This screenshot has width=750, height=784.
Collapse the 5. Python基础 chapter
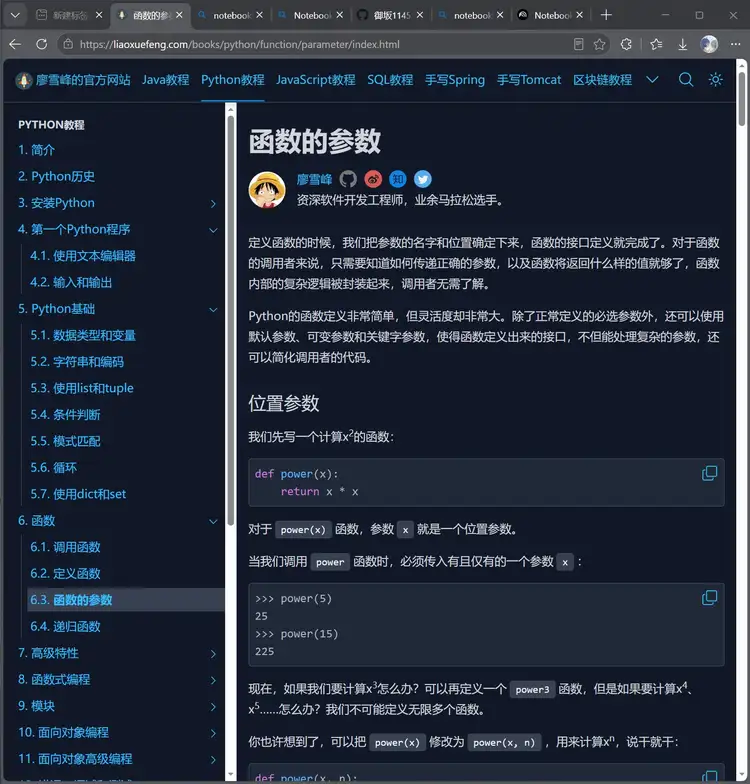click(x=213, y=310)
